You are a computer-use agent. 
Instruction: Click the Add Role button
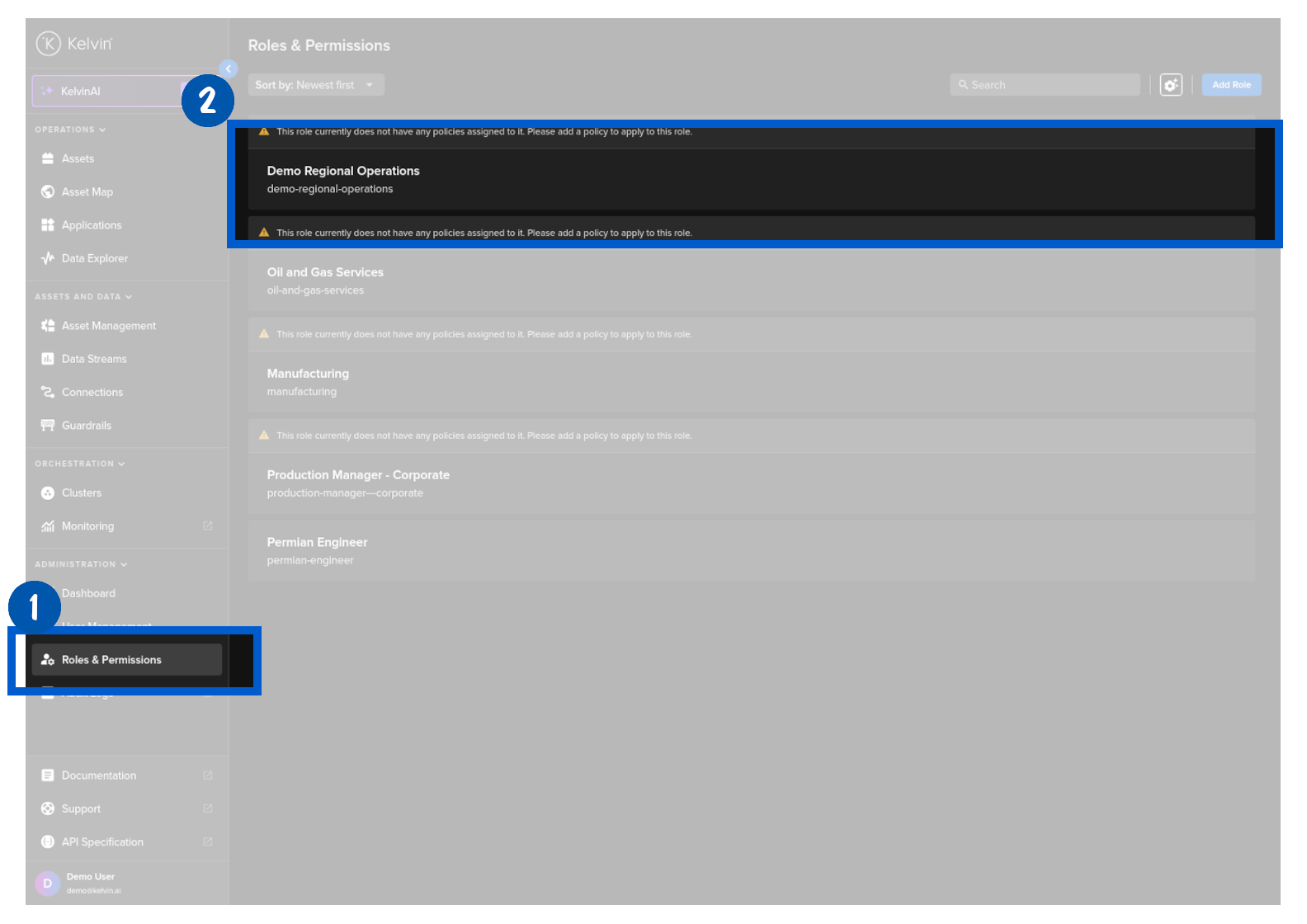1231,85
